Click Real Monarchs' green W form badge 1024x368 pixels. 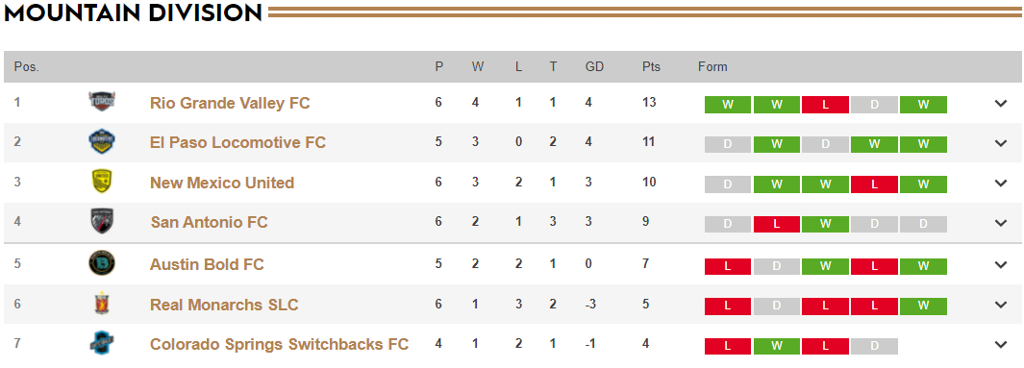923,306
